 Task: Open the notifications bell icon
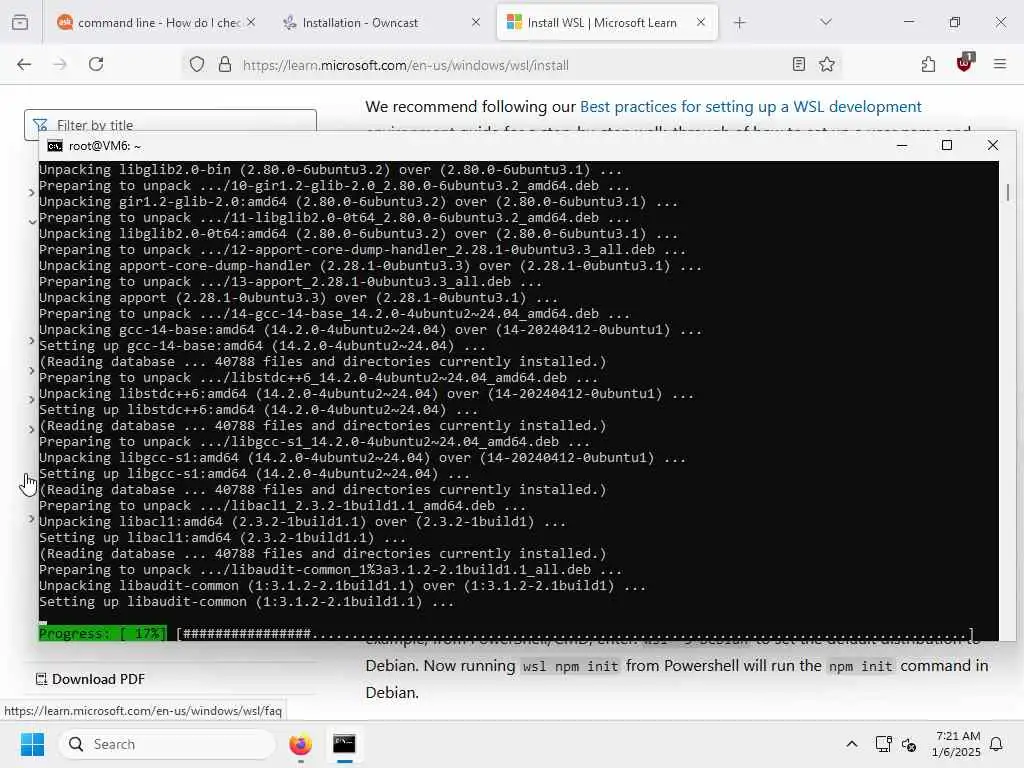(x=997, y=744)
